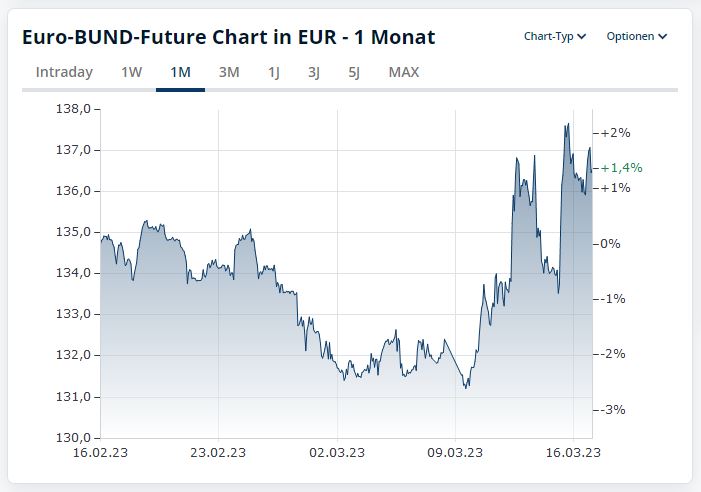The width and height of the screenshot is (701, 492).
Task: Expand the Optionen dropdown menu
Action: 636,37
